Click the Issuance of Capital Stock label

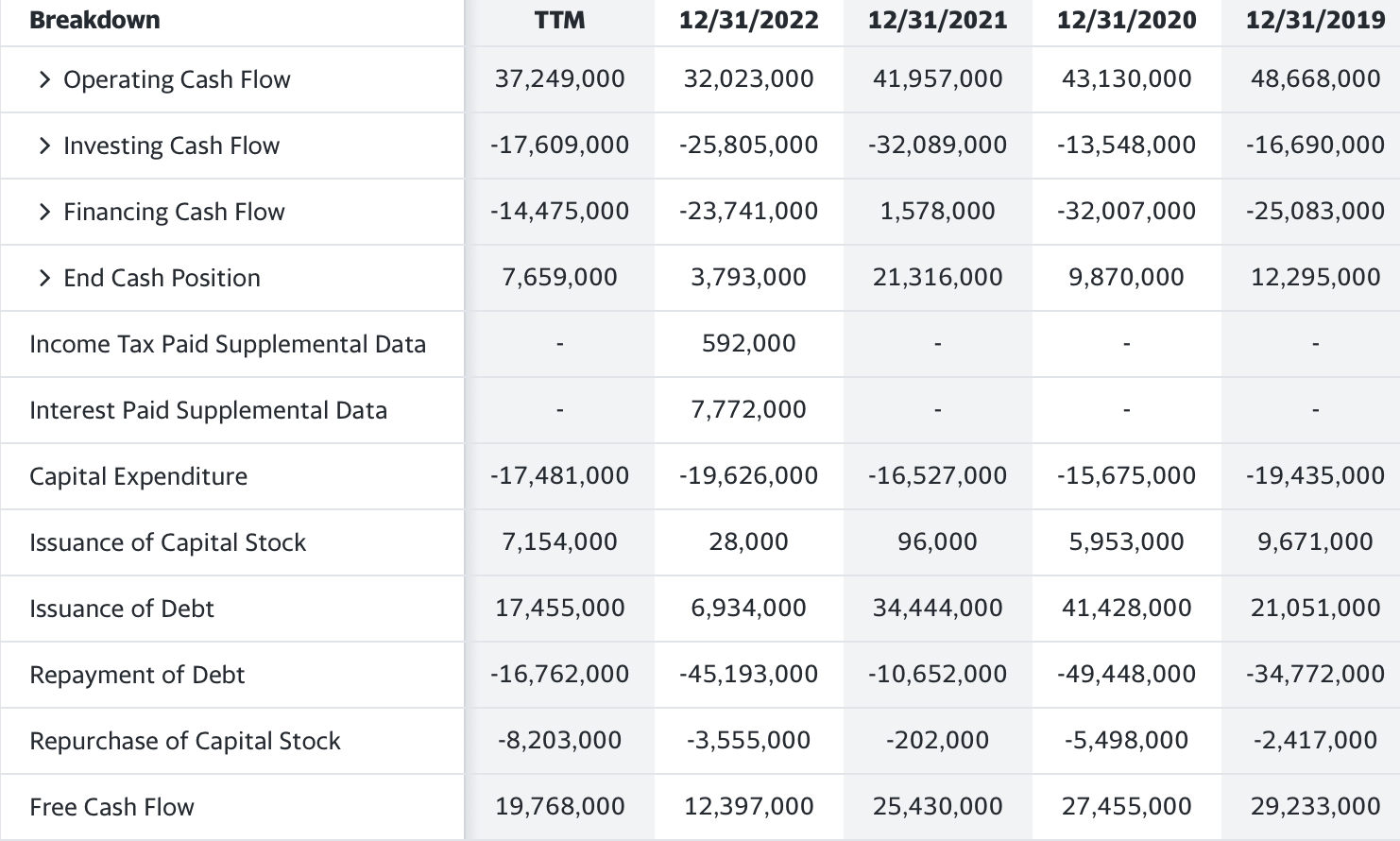point(167,542)
